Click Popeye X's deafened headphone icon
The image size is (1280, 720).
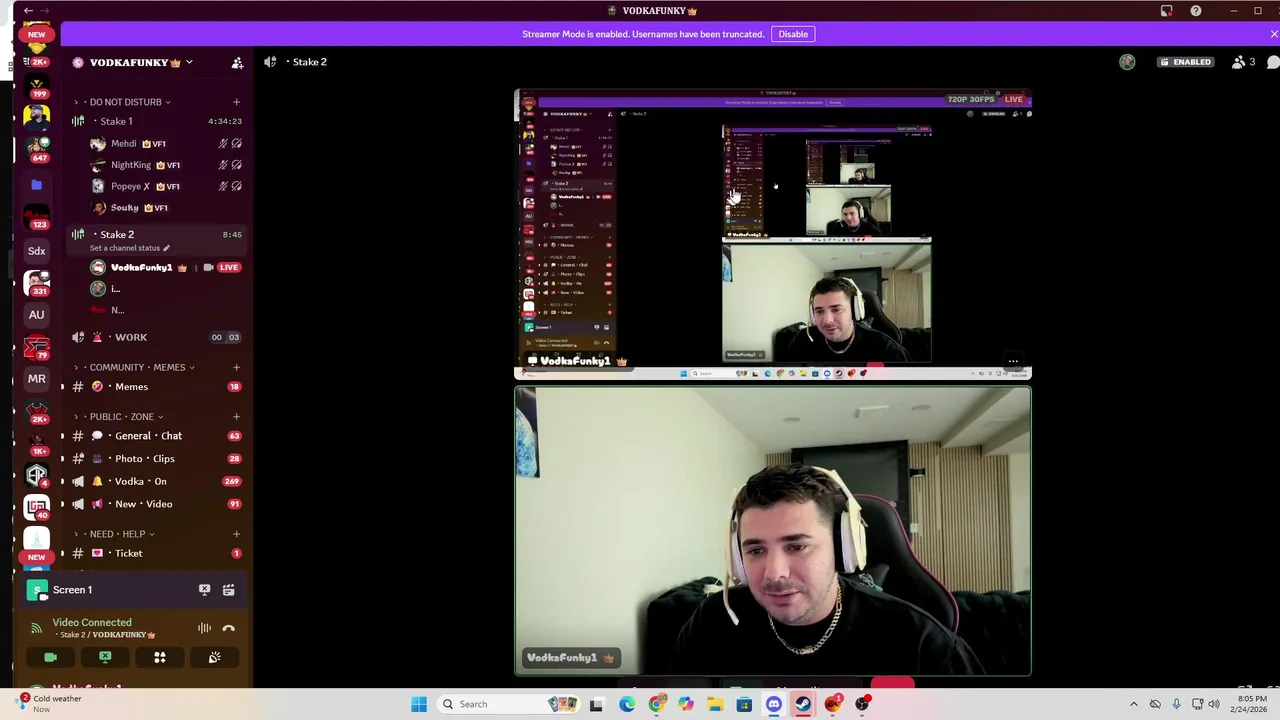[237, 186]
